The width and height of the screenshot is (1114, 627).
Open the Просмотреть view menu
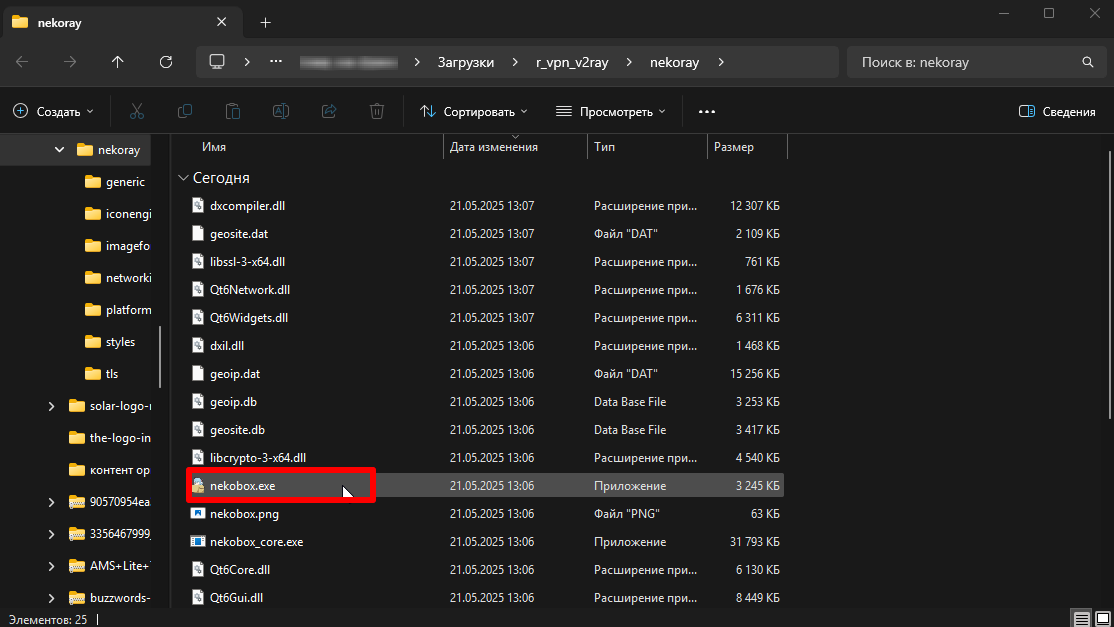[610, 112]
